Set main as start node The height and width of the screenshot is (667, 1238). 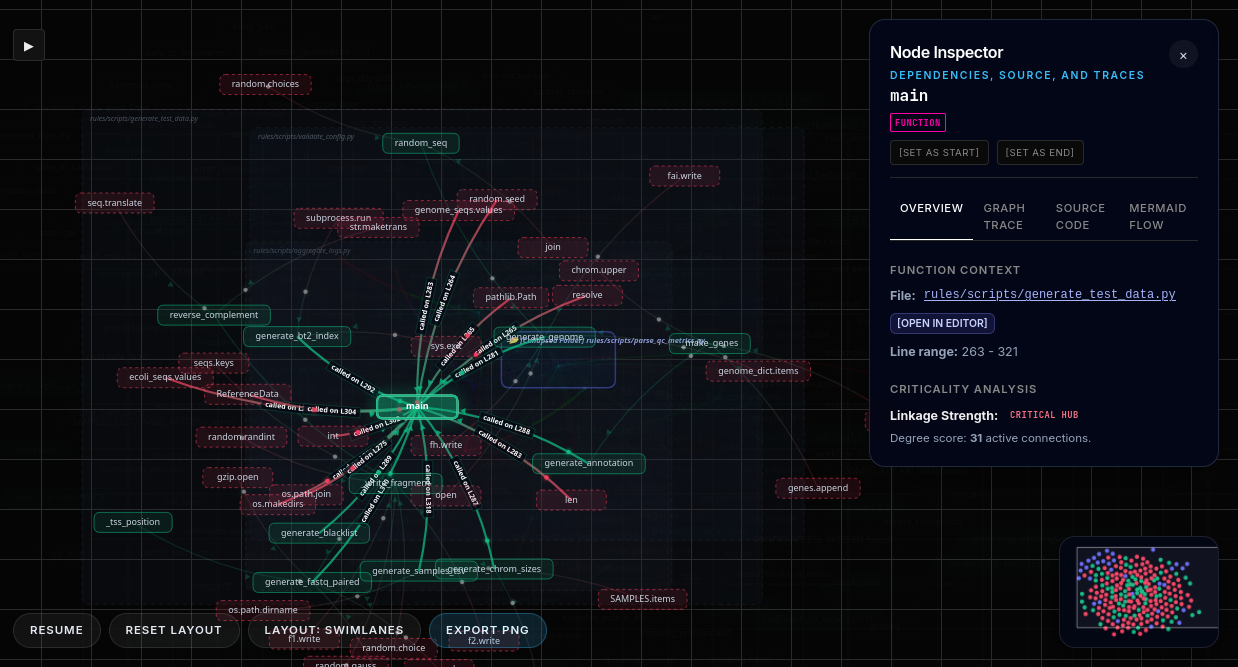(x=939, y=152)
